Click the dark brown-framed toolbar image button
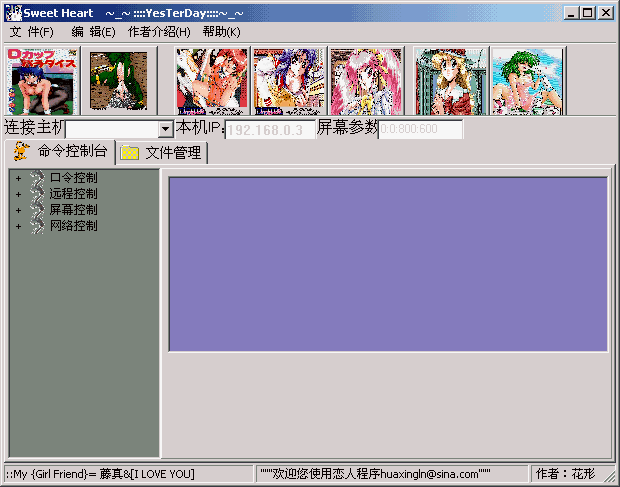This screenshot has width=620, height=487. point(118,81)
